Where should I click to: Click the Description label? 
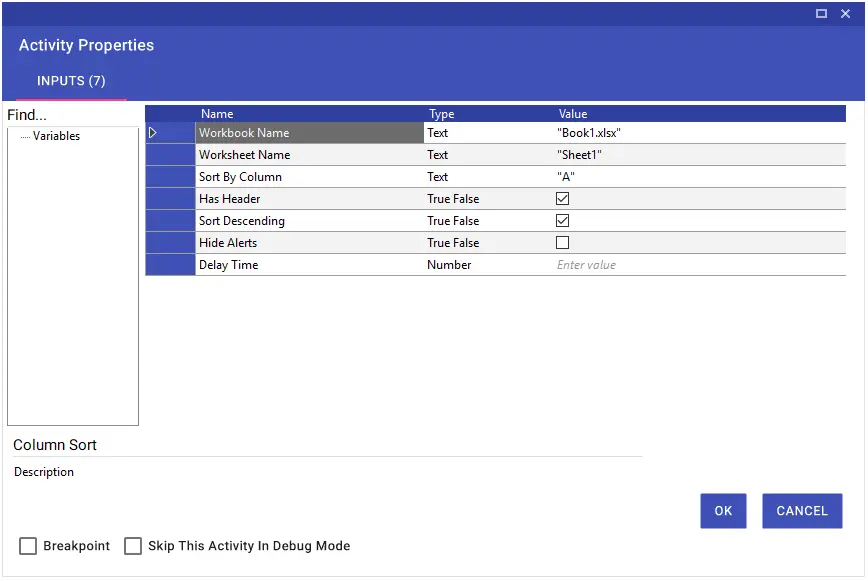pyautogui.click(x=44, y=472)
